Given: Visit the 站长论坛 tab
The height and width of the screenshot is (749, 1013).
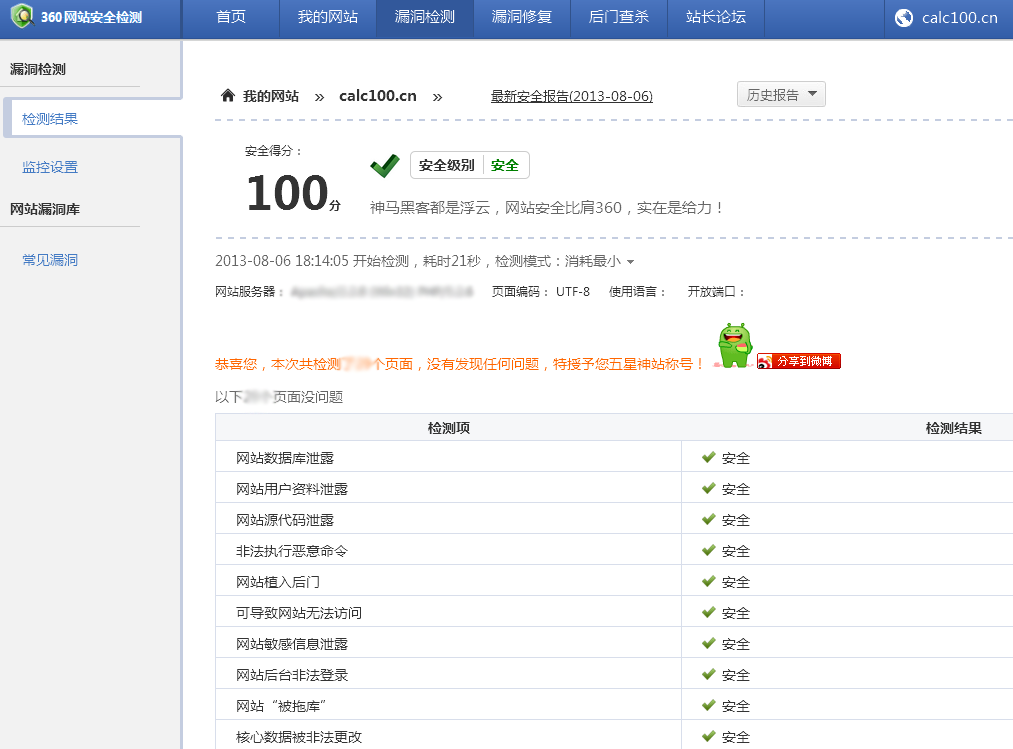Looking at the screenshot, I should [716, 17].
